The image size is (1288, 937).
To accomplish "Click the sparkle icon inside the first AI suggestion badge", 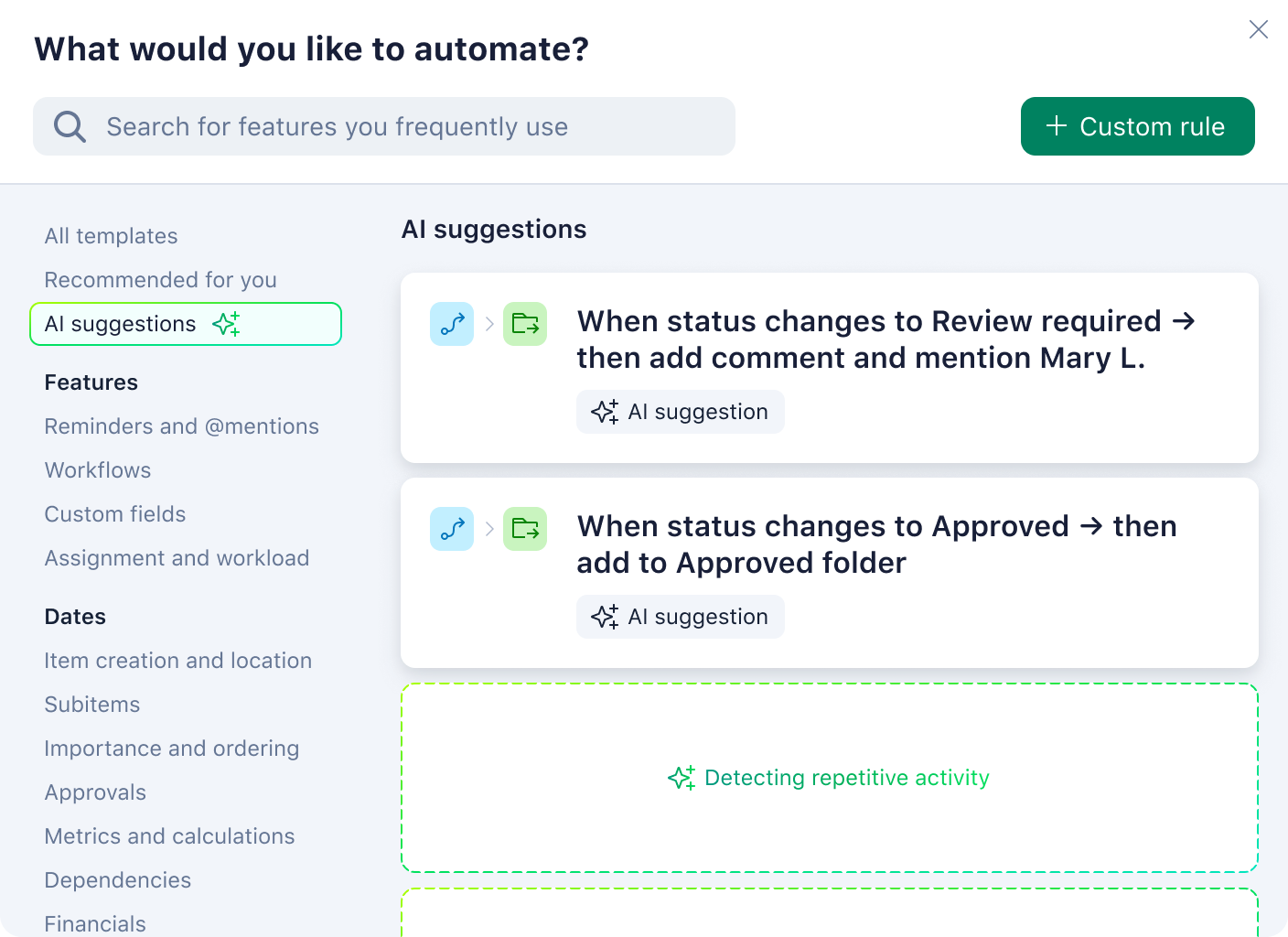I will (605, 412).
